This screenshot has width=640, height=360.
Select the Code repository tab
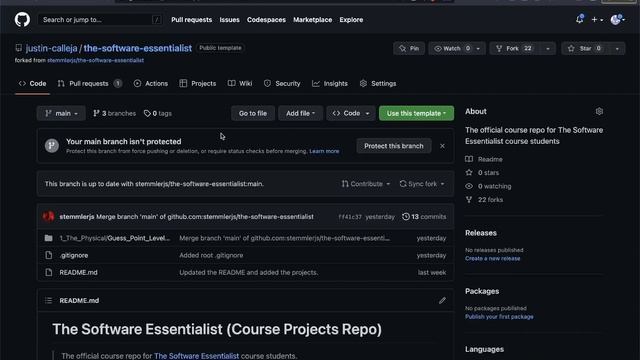pyautogui.click(x=32, y=83)
